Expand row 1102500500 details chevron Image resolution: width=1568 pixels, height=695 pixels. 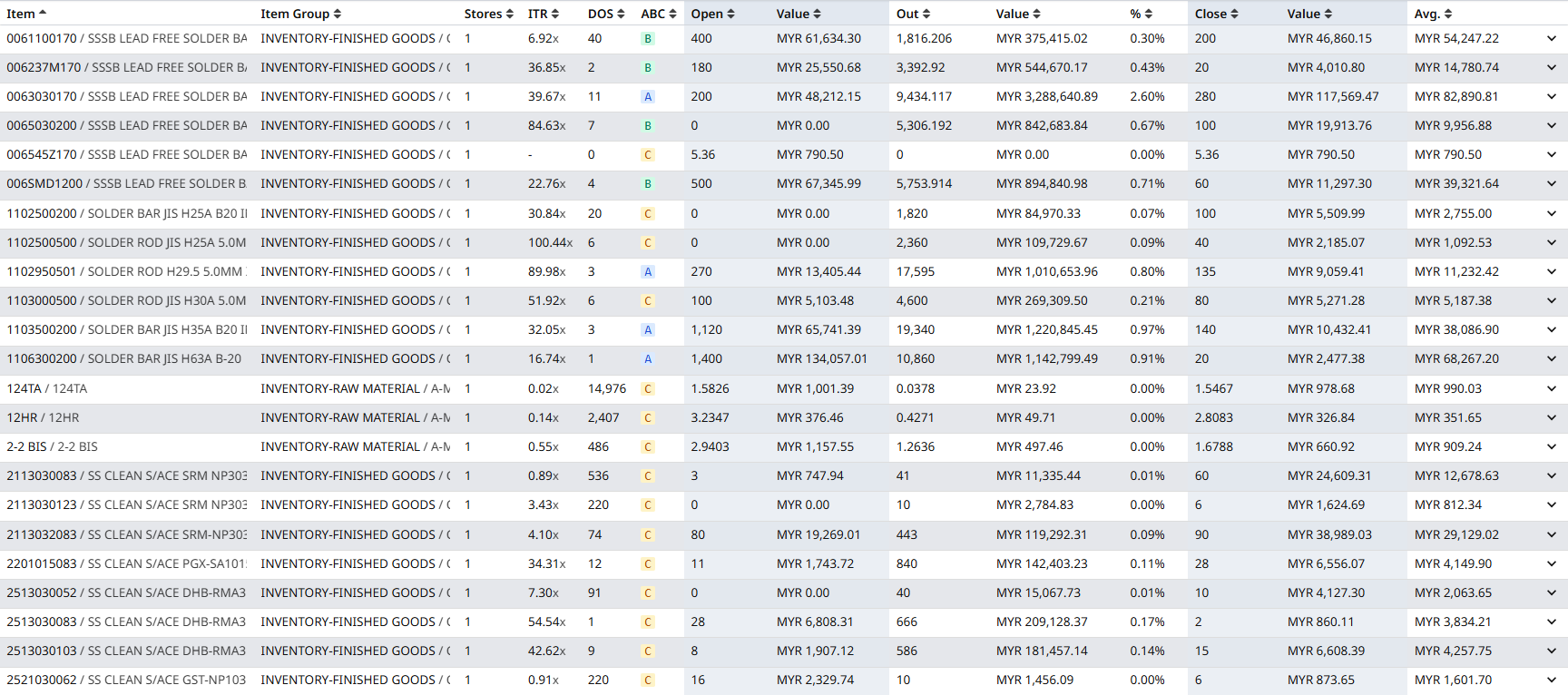click(x=1552, y=242)
